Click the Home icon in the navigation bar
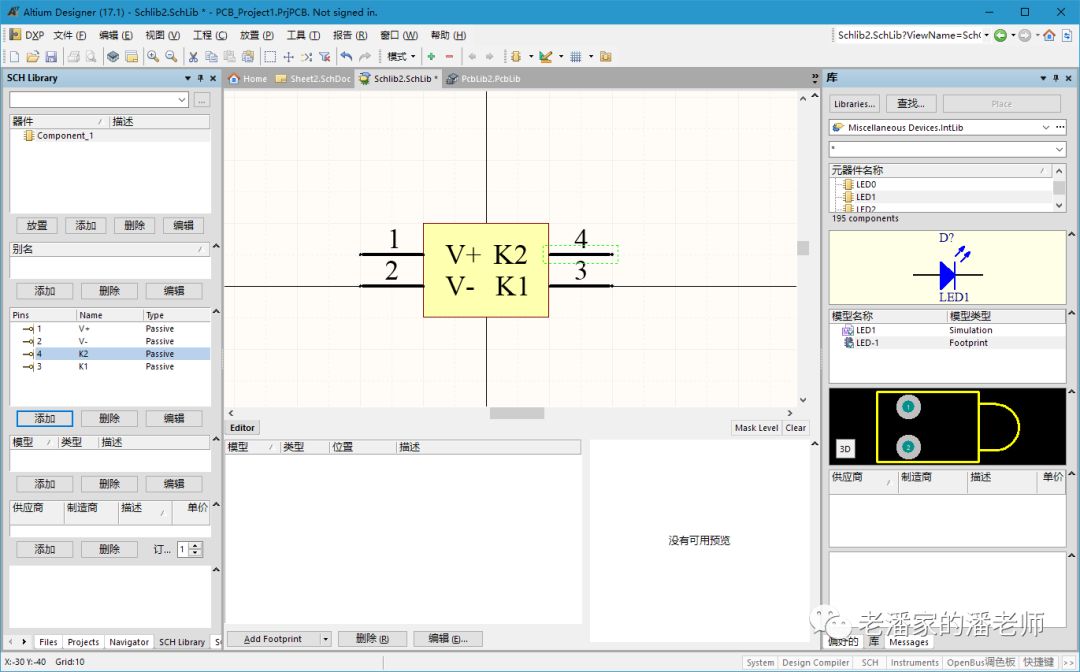The height and width of the screenshot is (672, 1080). (x=1049, y=35)
